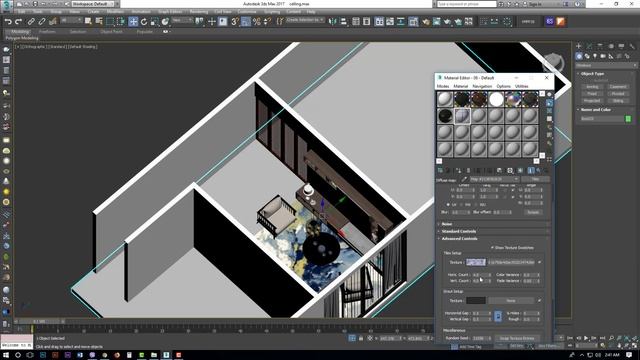
Task: Toggle U Tile checkbox in coordinates
Action: click(x=513, y=190)
